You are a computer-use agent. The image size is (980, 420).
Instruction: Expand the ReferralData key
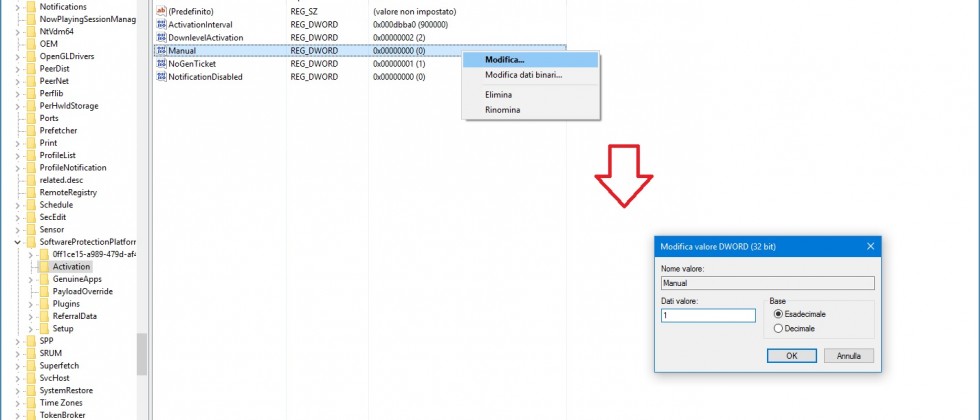(x=31, y=316)
